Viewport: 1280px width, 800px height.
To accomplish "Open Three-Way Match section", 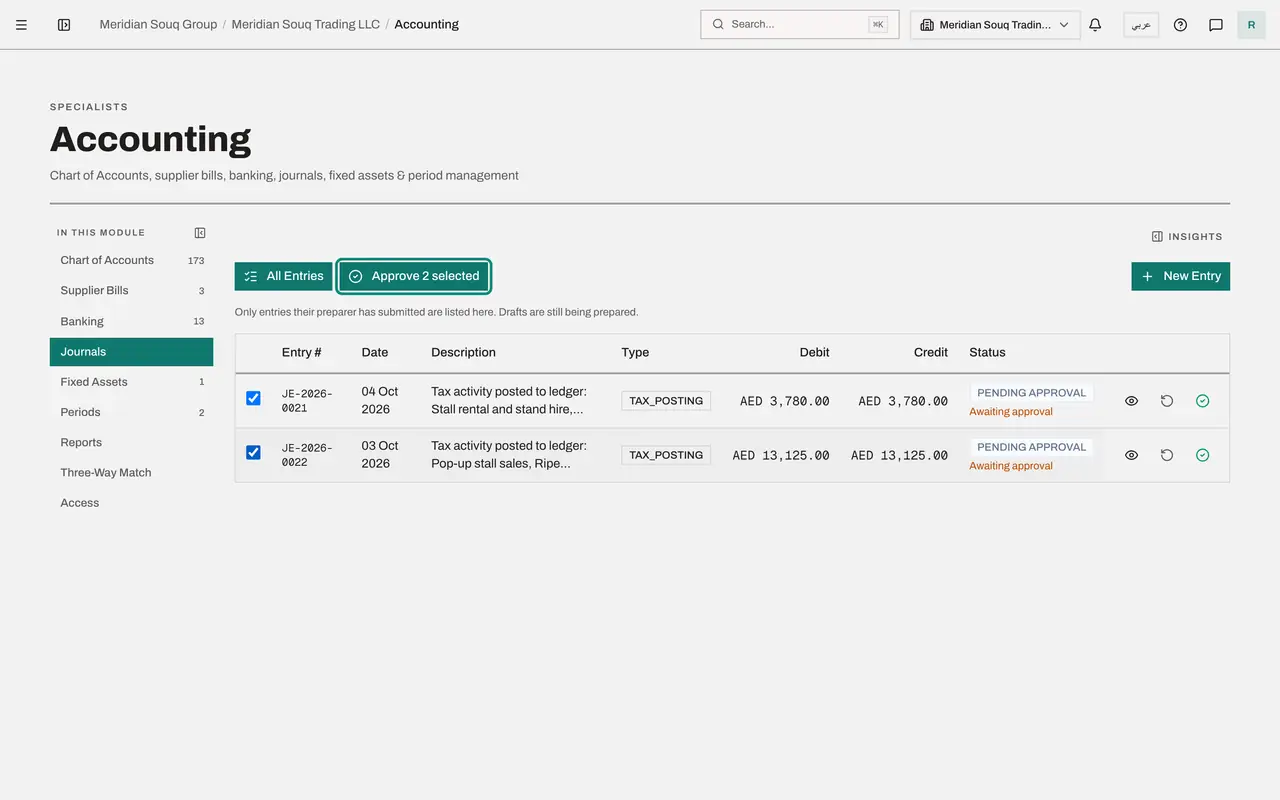I will (131, 473).
